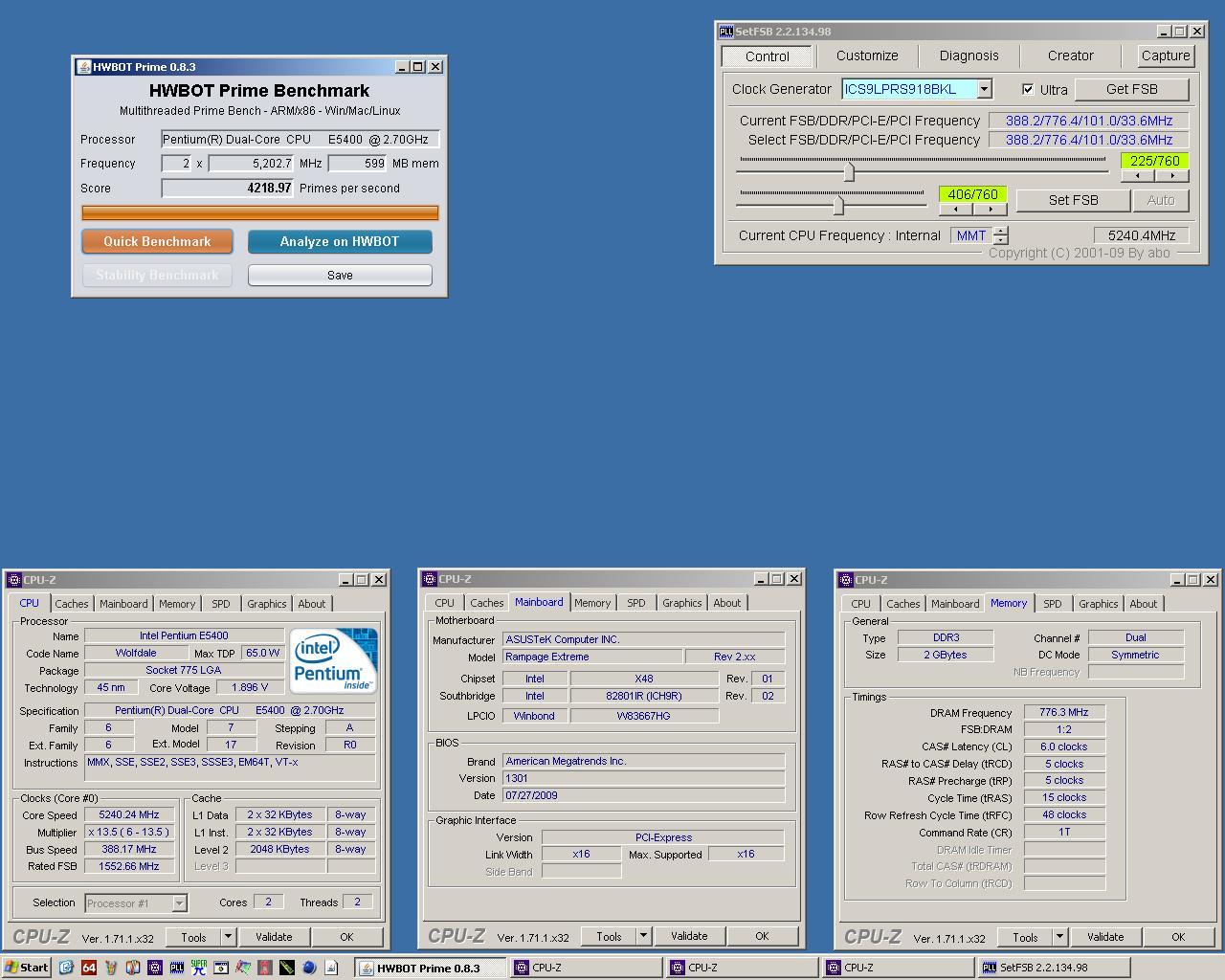Image resolution: width=1225 pixels, height=980 pixels.
Task: Switch to HWBOT Prime 0.8.3 taskbar item
Action: pyautogui.click(x=430, y=968)
